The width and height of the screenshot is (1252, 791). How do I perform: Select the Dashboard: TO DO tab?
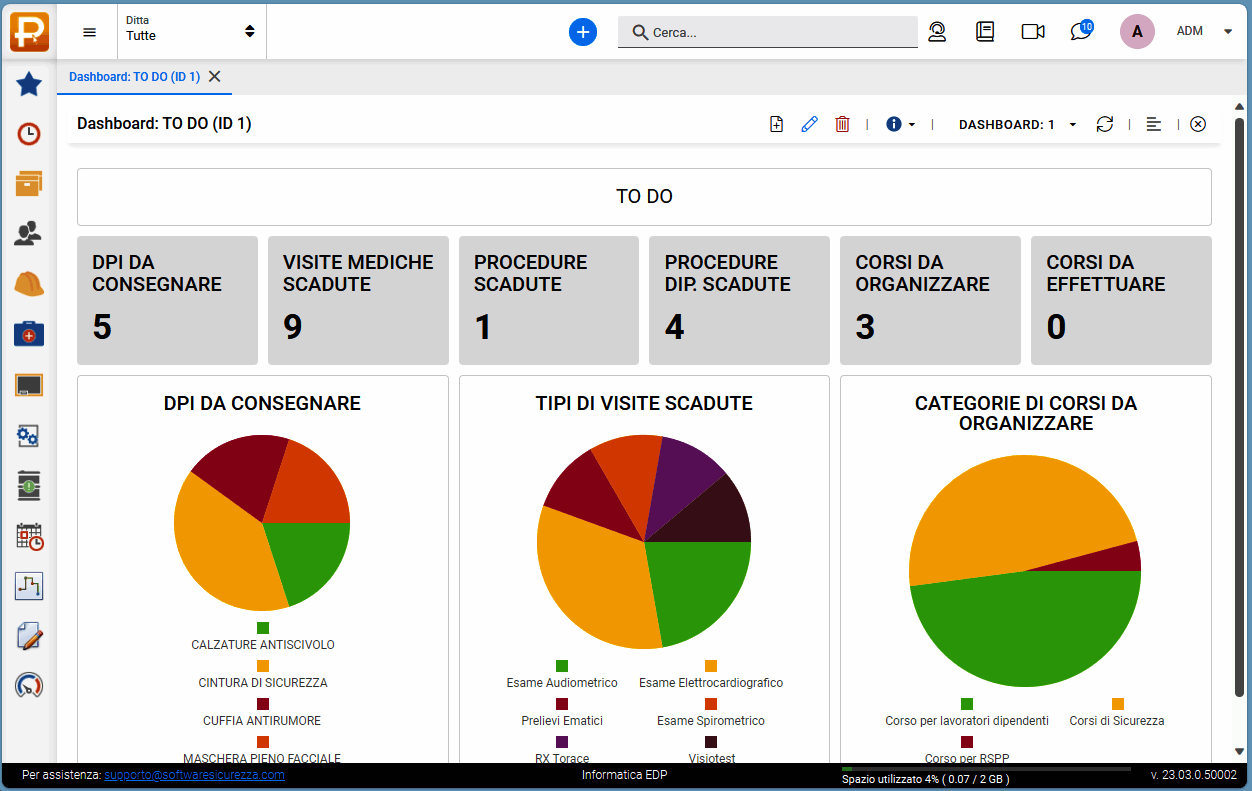(134, 77)
